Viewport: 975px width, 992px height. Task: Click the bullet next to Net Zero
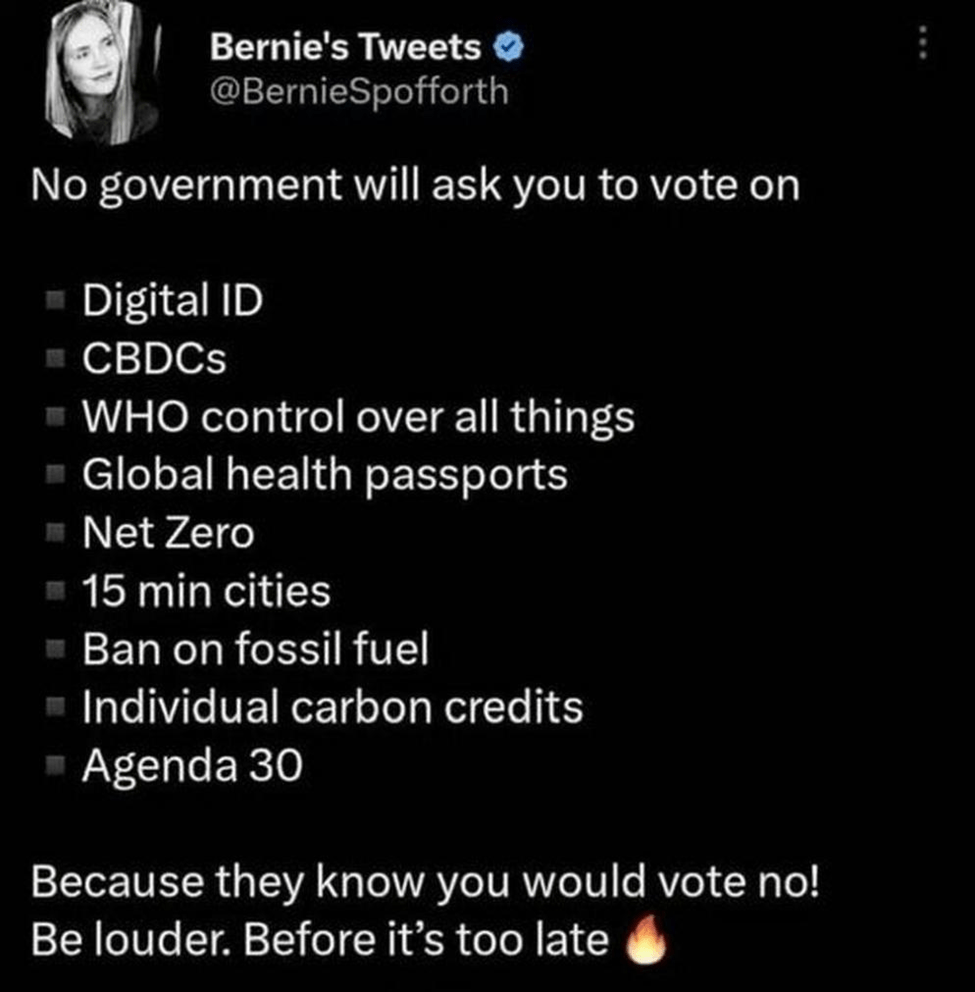(55, 532)
